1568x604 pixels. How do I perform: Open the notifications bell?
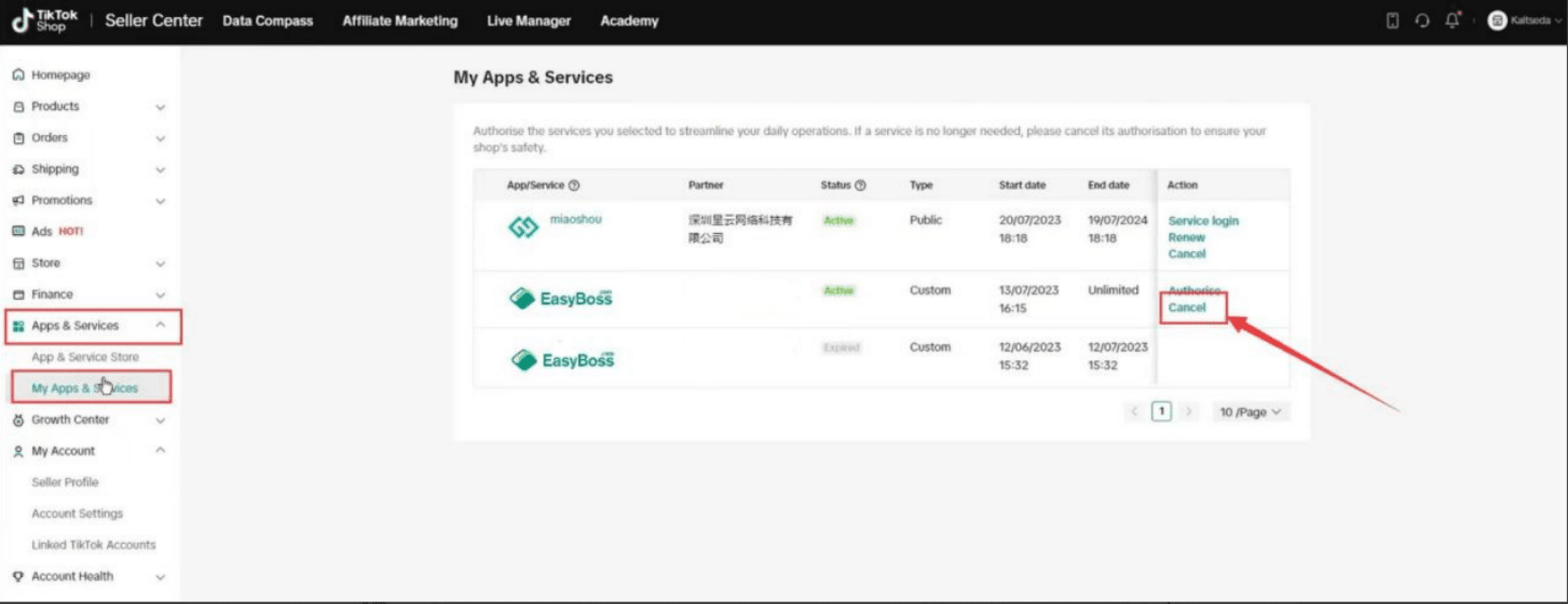point(1452,20)
